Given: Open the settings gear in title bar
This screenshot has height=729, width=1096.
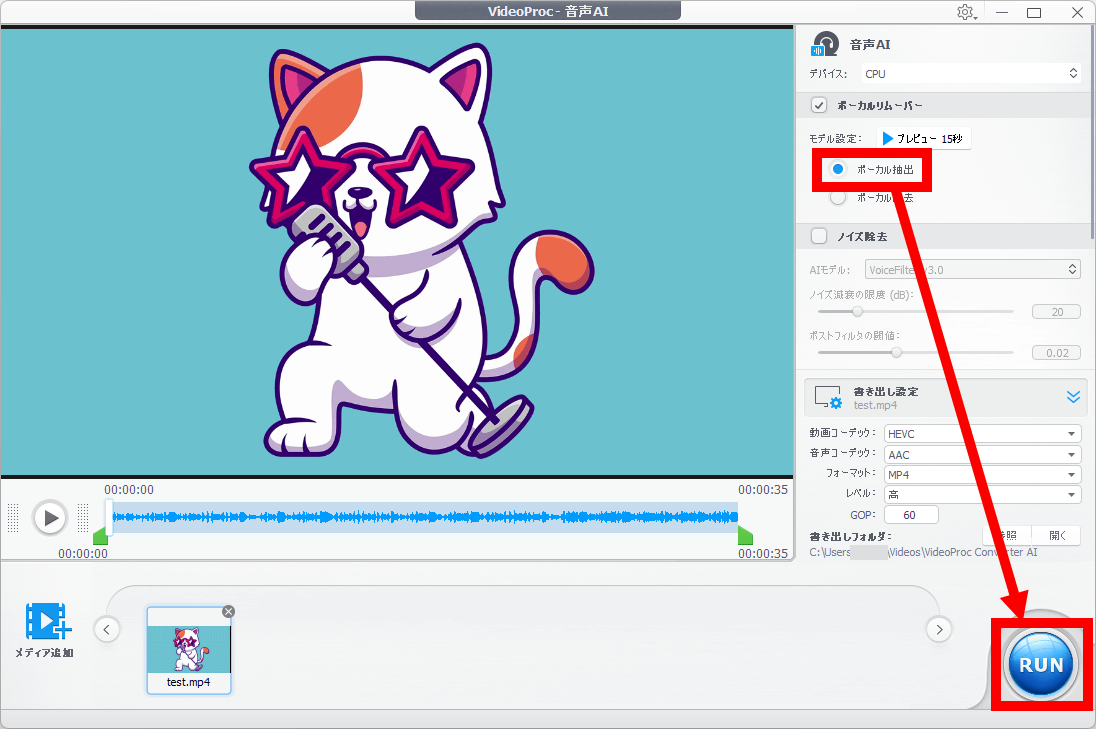Looking at the screenshot, I should click(964, 12).
